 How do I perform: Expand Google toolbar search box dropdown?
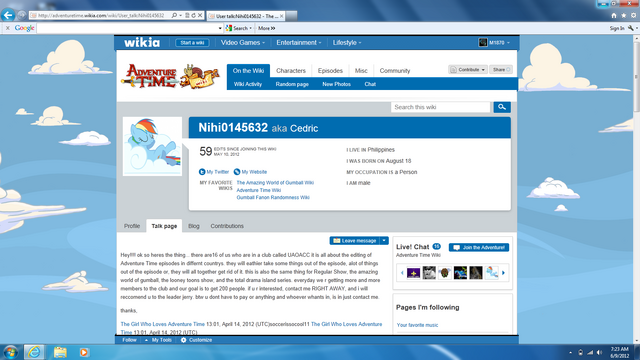click(220, 28)
